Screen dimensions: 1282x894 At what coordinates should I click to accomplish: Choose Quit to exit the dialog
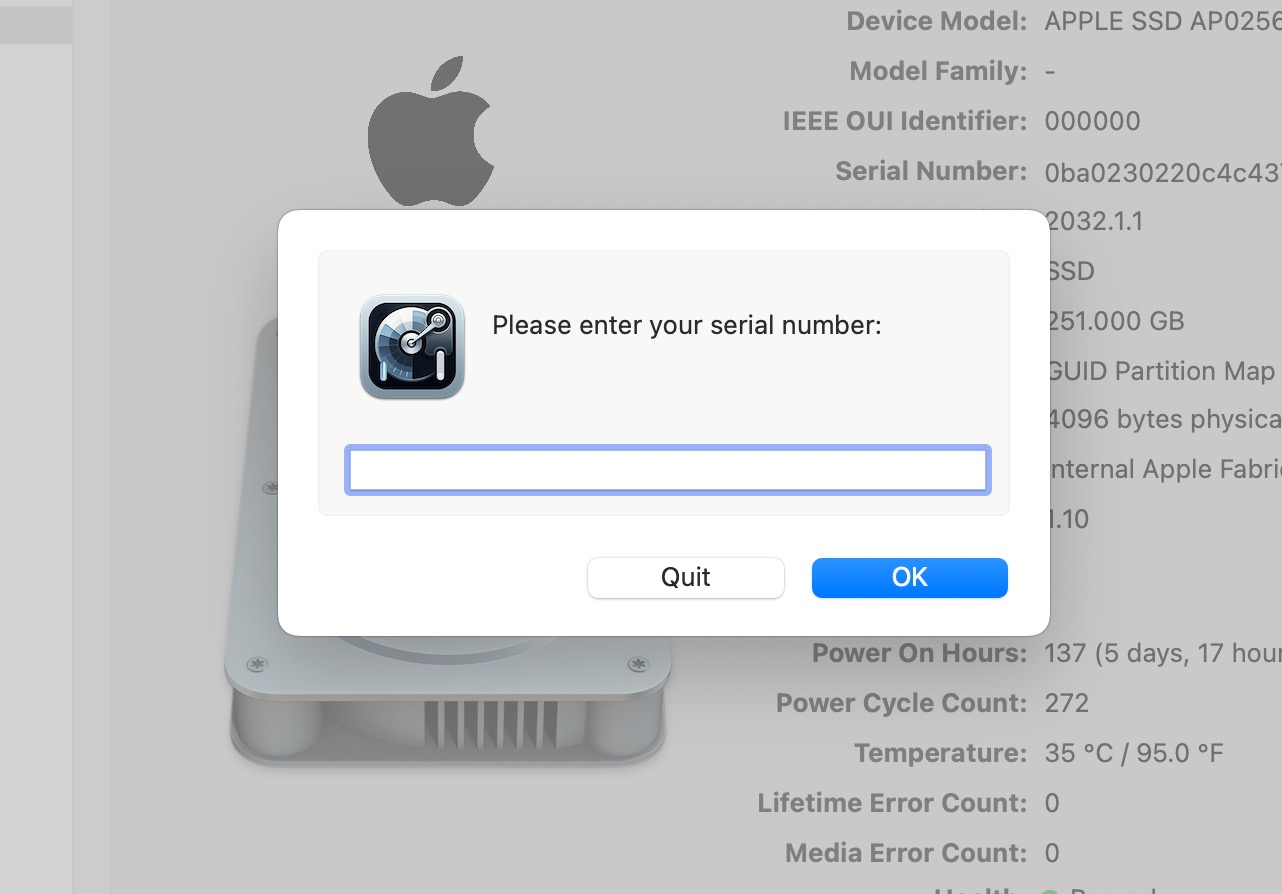tap(686, 578)
